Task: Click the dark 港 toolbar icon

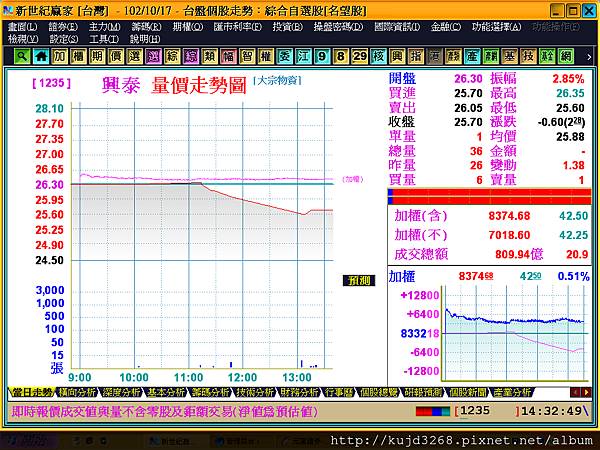Action: pyautogui.click(x=435, y=57)
